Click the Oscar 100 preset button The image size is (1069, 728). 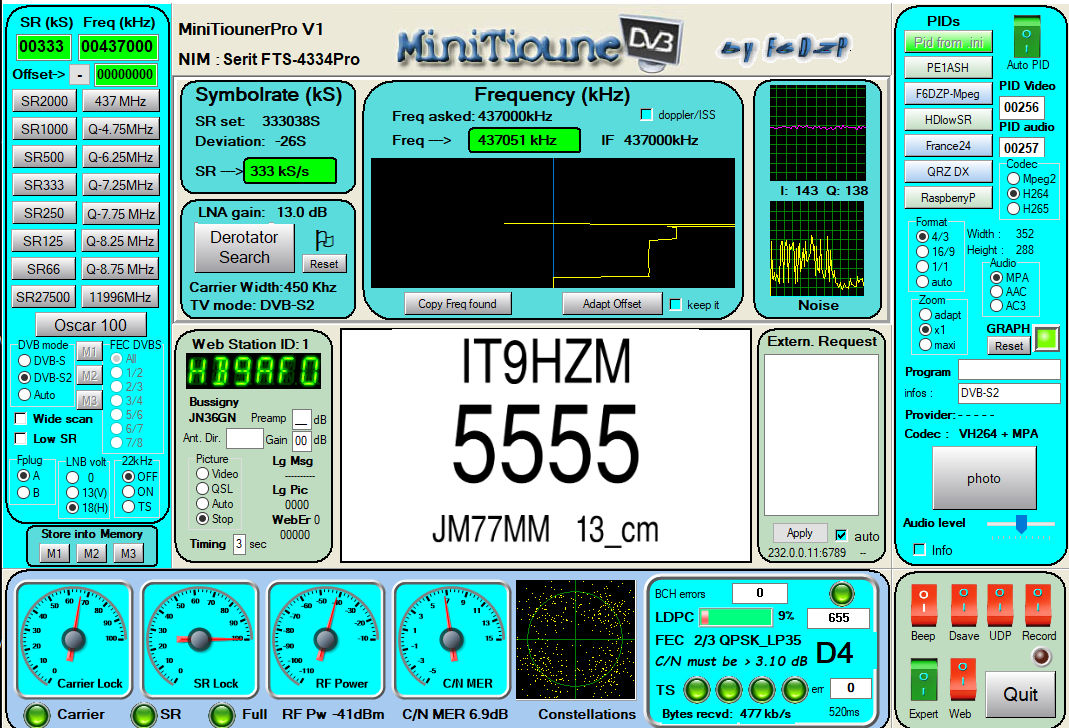tap(91, 324)
